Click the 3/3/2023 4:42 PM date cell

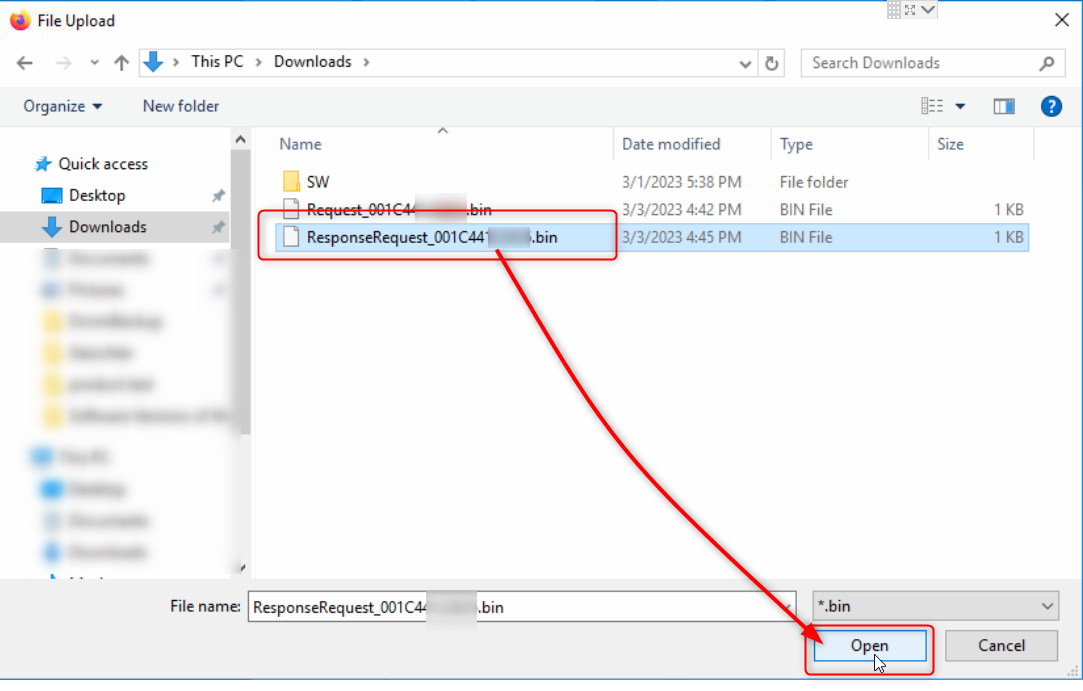(681, 210)
